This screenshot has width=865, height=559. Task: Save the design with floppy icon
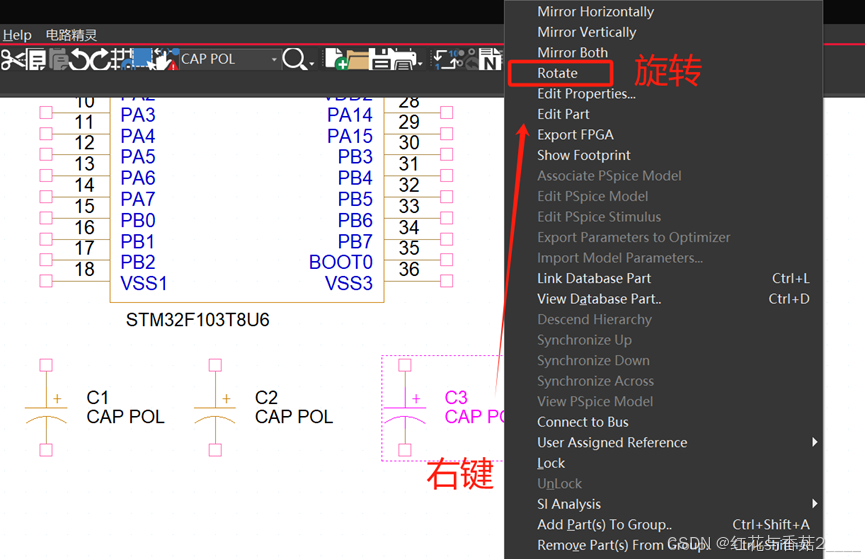coord(380,59)
